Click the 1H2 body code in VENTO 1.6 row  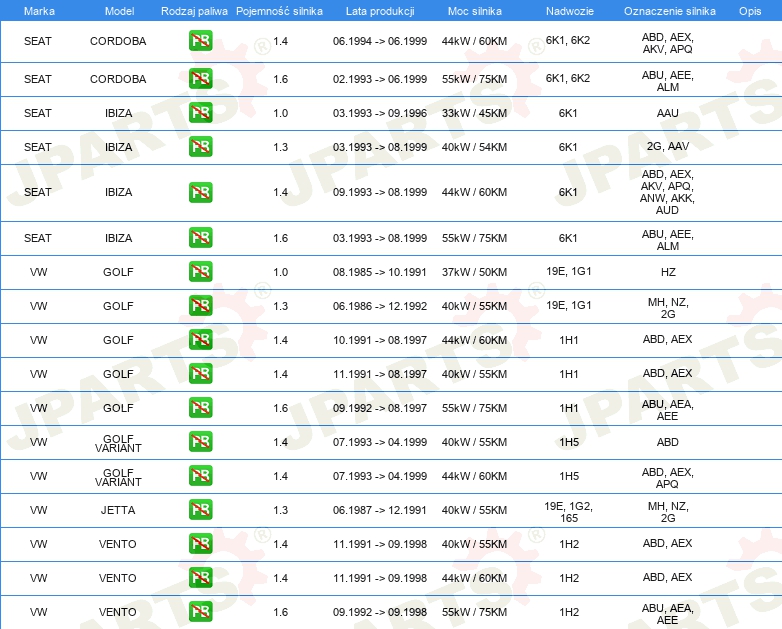coord(569,612)
